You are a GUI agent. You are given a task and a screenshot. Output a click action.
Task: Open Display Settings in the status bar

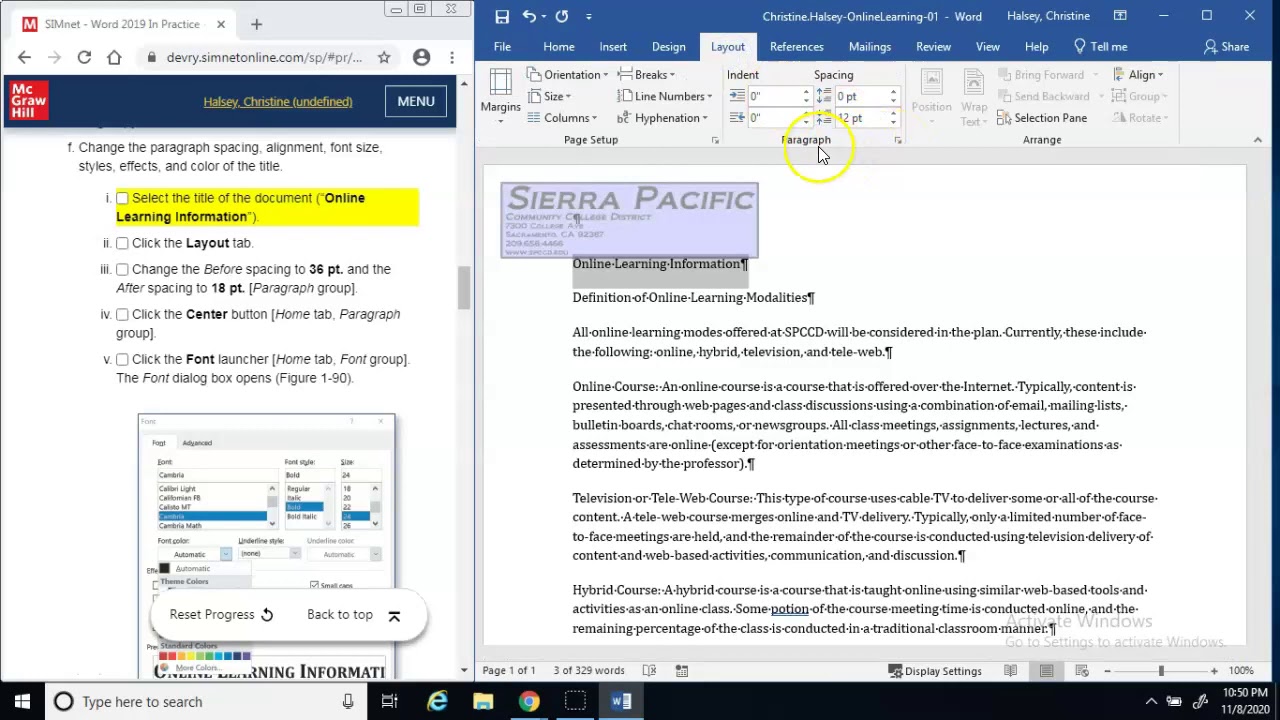coord(935,671)
